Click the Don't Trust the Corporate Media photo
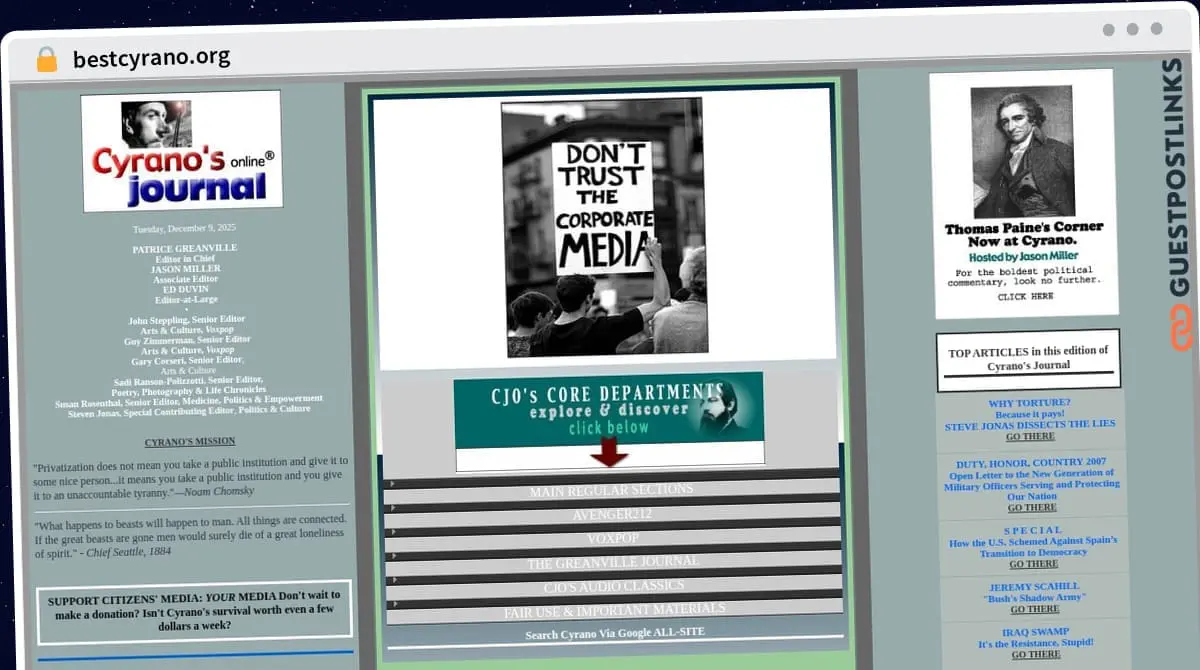1200x670 pixels. [604, 226]
